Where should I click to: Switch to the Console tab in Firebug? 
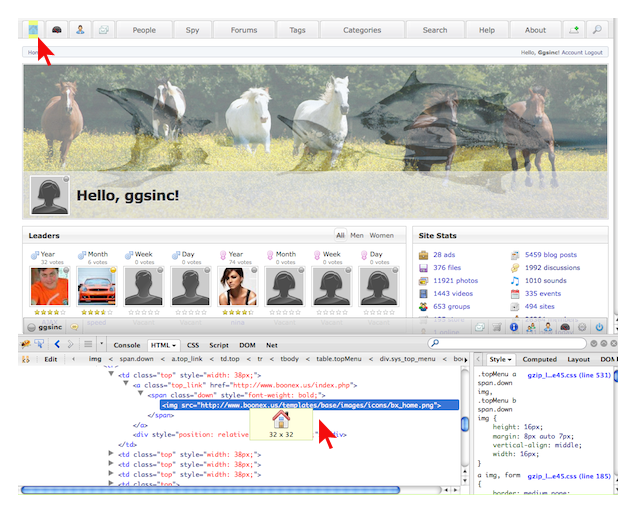coord(127,344)
